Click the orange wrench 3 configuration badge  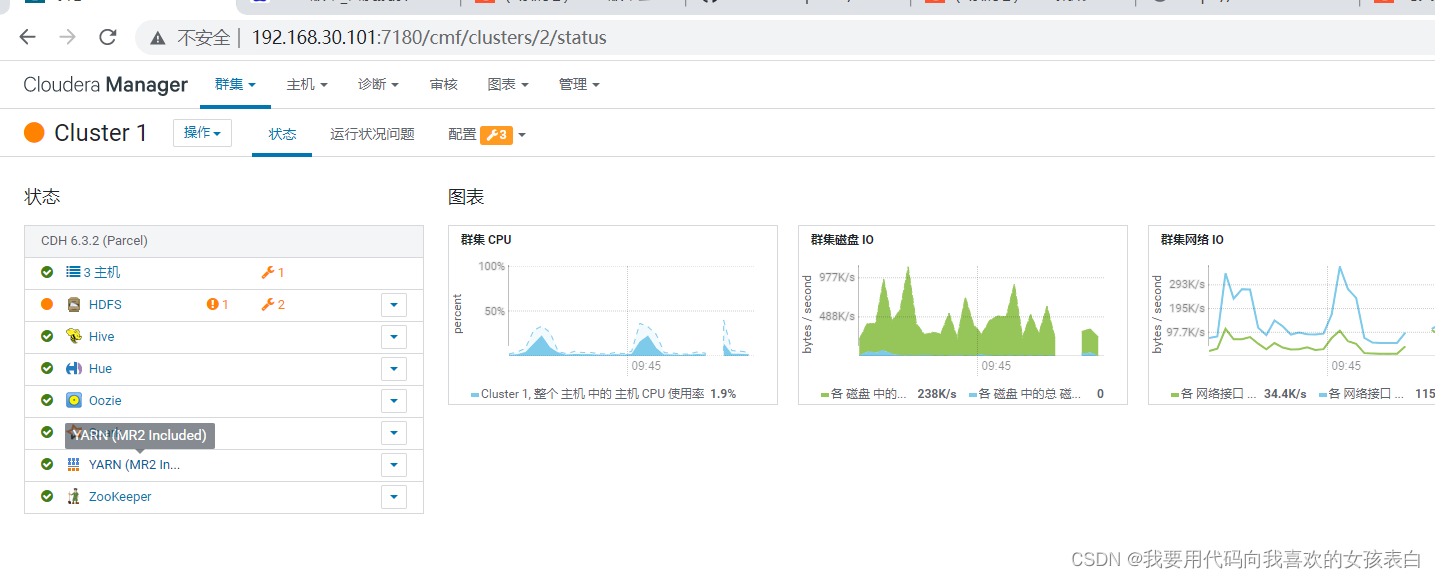(x=496, y=135)
